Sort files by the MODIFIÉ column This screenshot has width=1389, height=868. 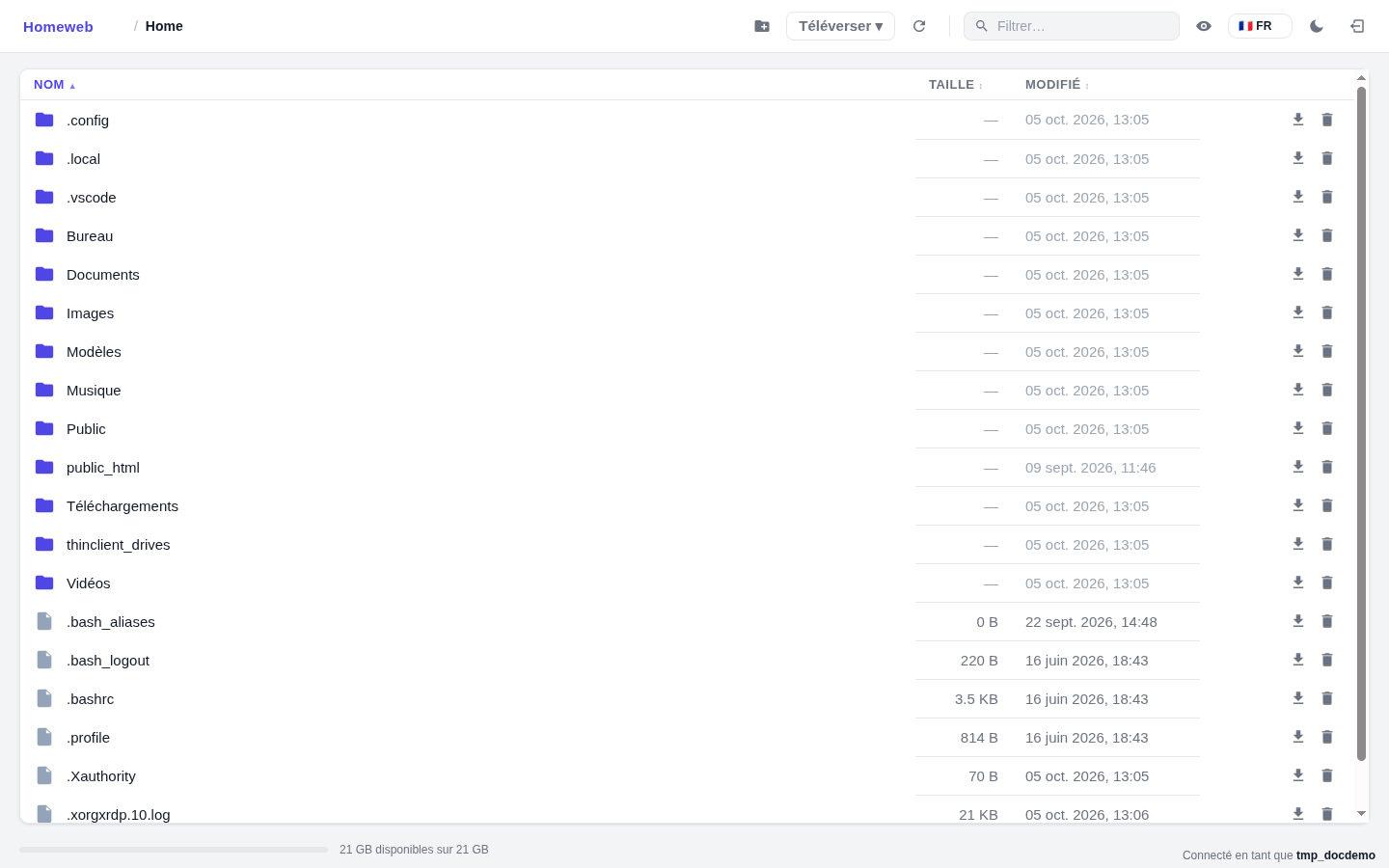[1057, 85]
